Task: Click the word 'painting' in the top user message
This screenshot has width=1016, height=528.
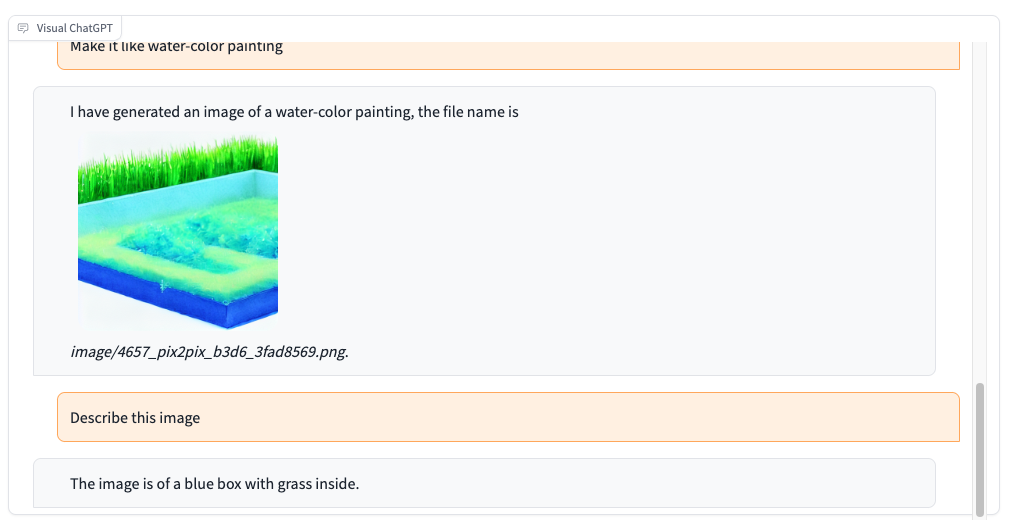Action: (x=253, y=46)
